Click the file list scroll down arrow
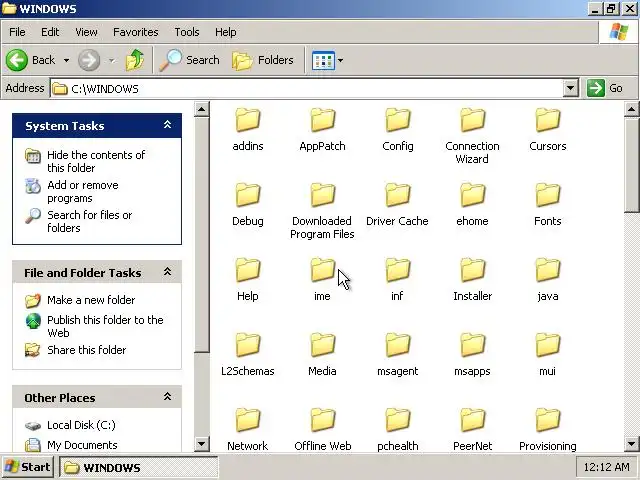This screenshot has height=480, width=640. (x=631, y=444)
